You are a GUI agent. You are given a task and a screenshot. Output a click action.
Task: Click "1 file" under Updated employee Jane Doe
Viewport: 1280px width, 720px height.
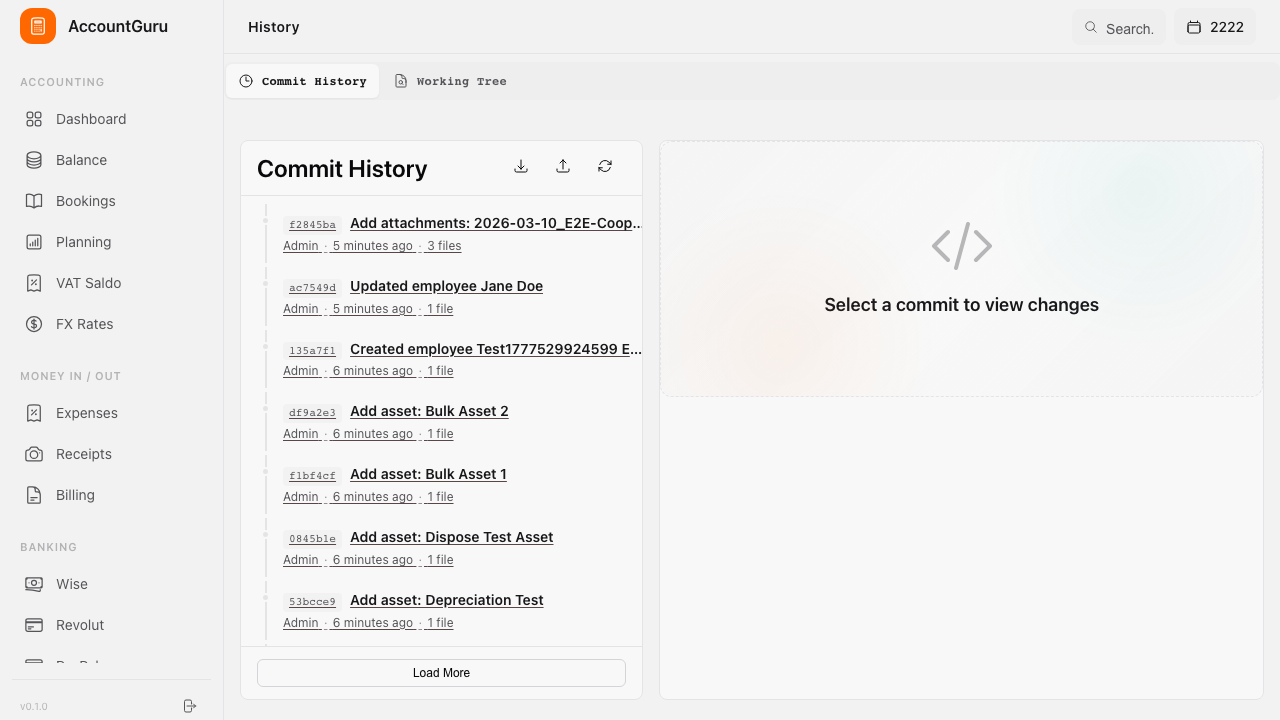pos(440,309)
